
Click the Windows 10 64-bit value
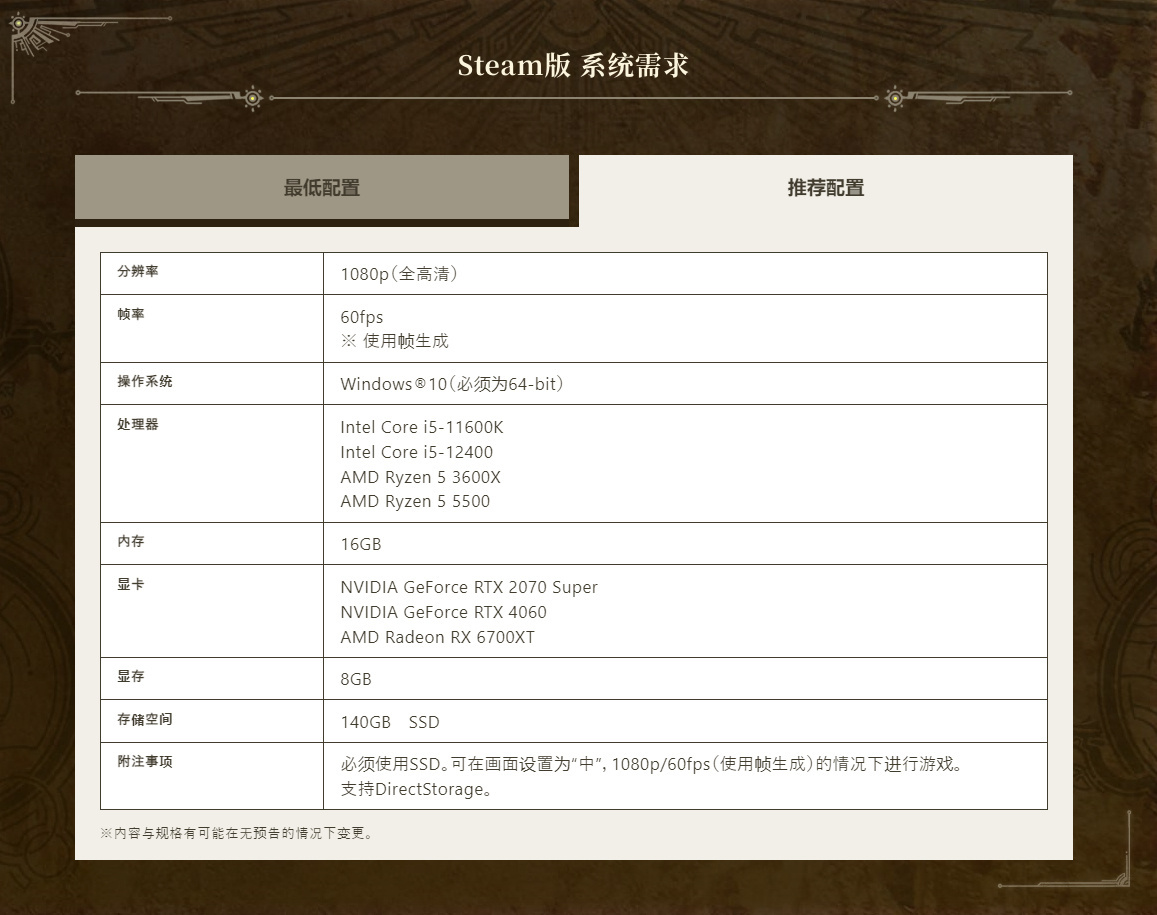coord(452,384)
